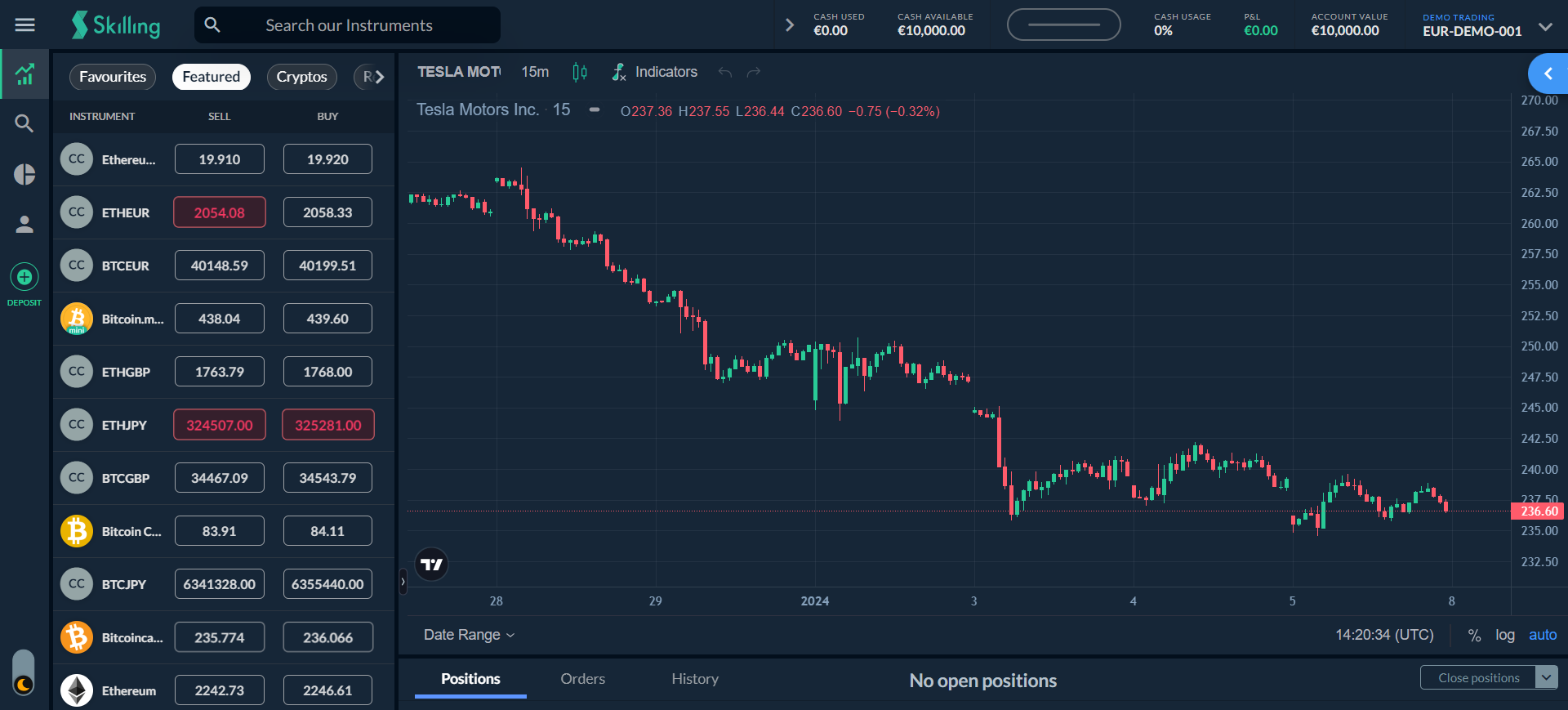The width and height of the screenshot is (1568, 710).
Task: Open the portfolio pie chart icon
Action: (24, 174)
